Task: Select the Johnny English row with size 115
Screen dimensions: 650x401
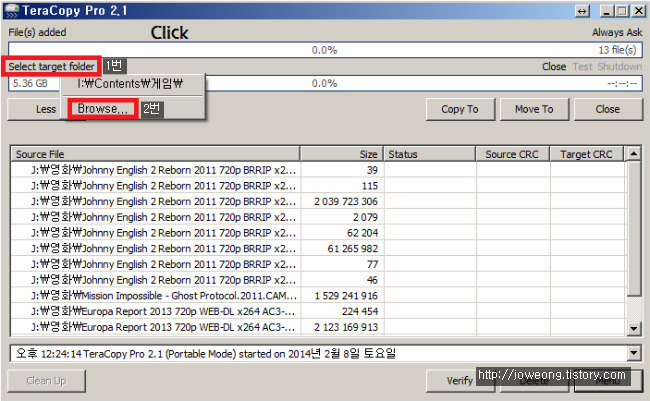Action: (x=318, y=186)
